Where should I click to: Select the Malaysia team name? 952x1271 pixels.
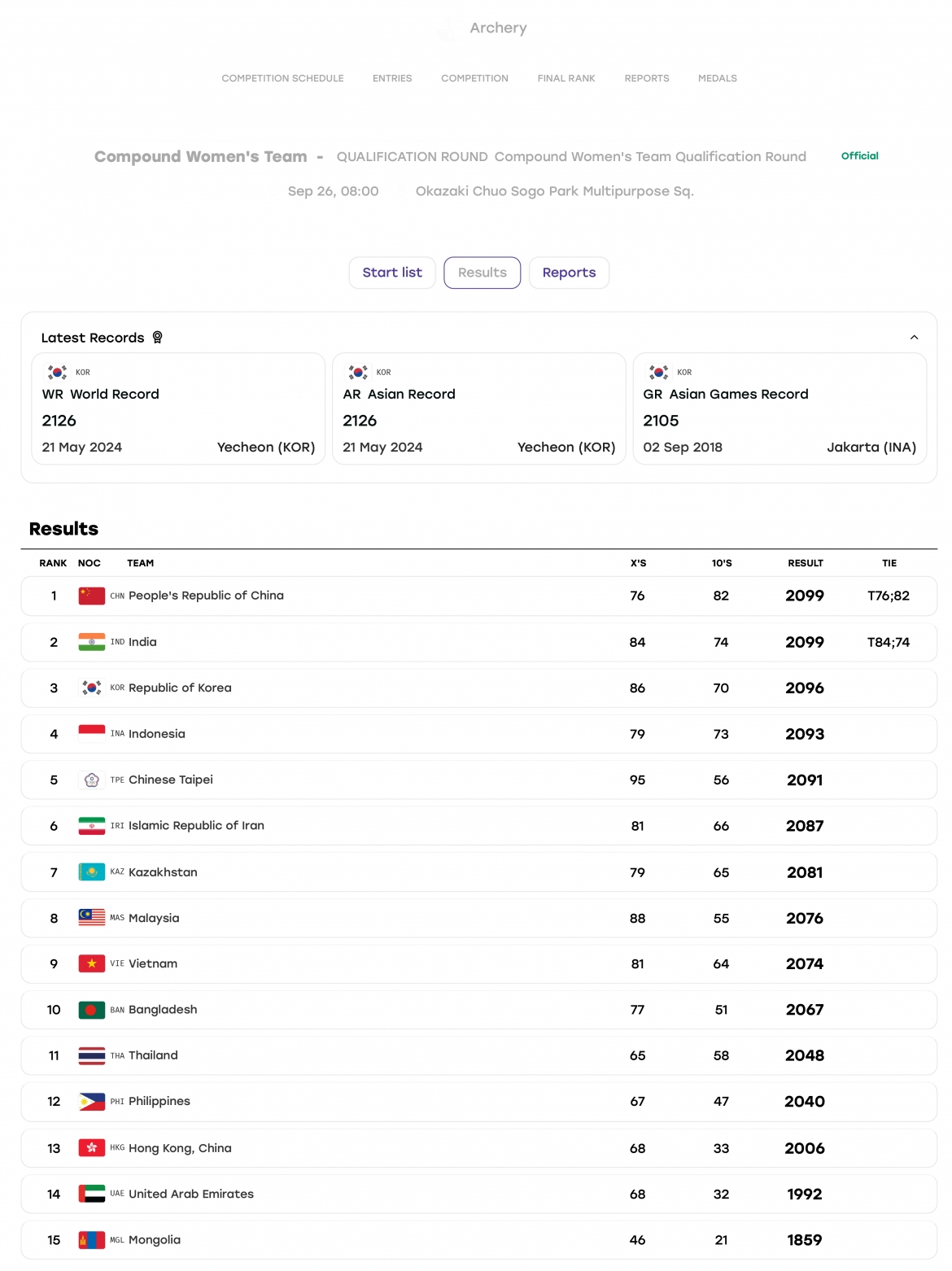154,918
